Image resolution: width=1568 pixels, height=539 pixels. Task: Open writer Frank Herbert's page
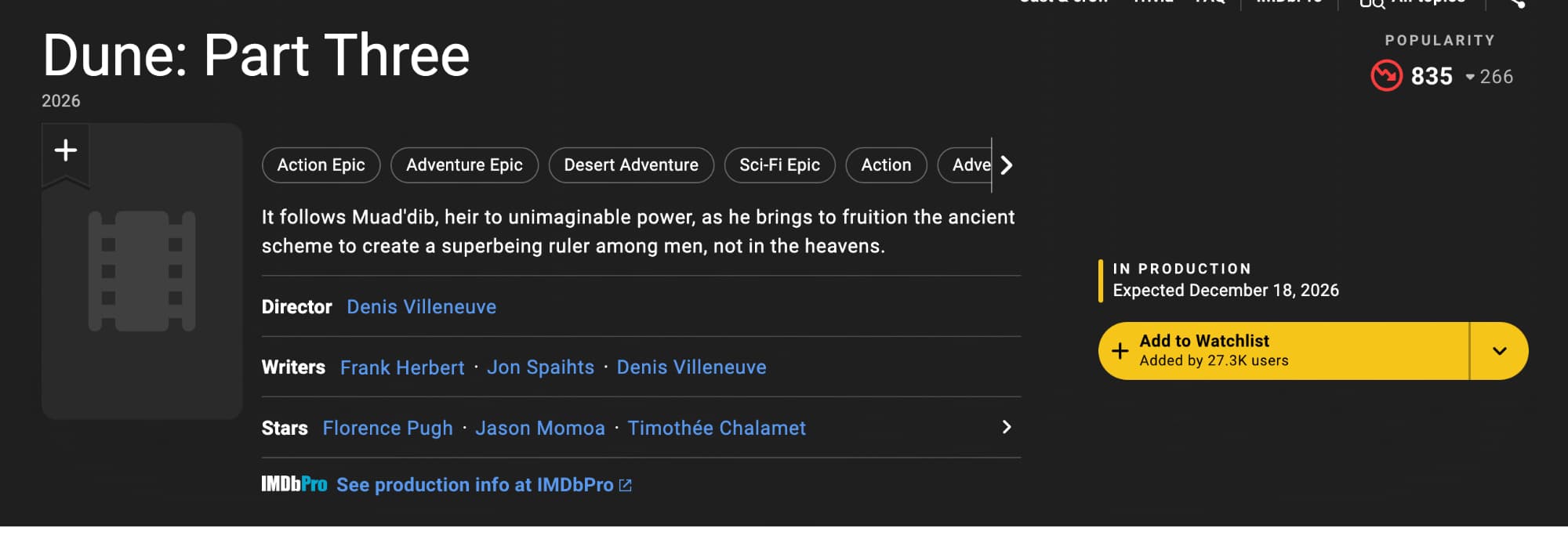402,367
